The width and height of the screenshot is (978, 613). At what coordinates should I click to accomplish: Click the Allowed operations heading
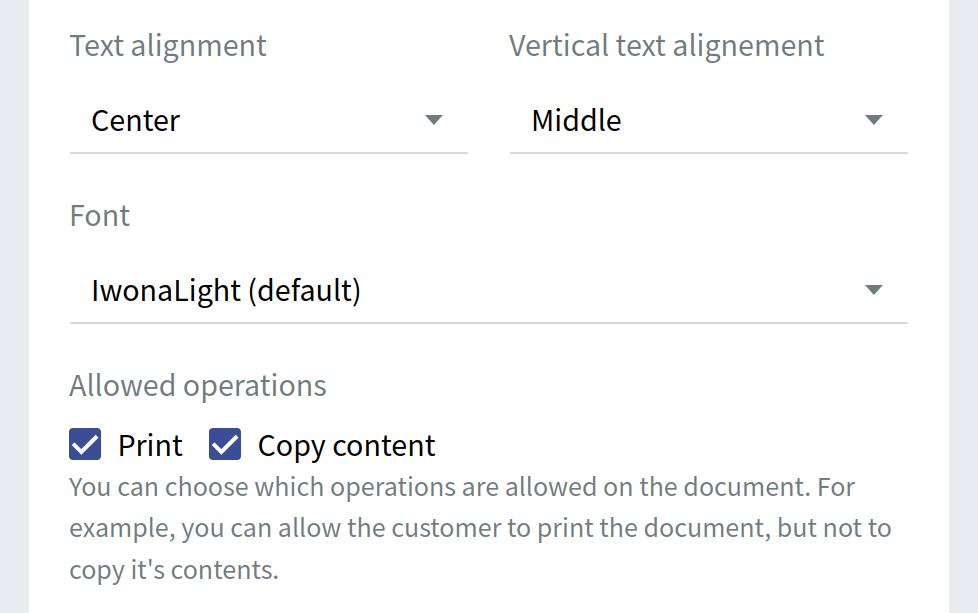tap(197, 385)
